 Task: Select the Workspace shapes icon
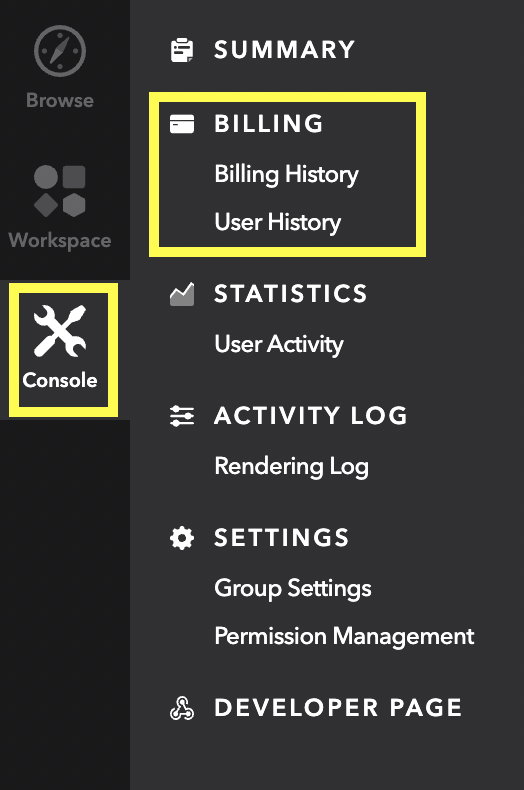59,191
